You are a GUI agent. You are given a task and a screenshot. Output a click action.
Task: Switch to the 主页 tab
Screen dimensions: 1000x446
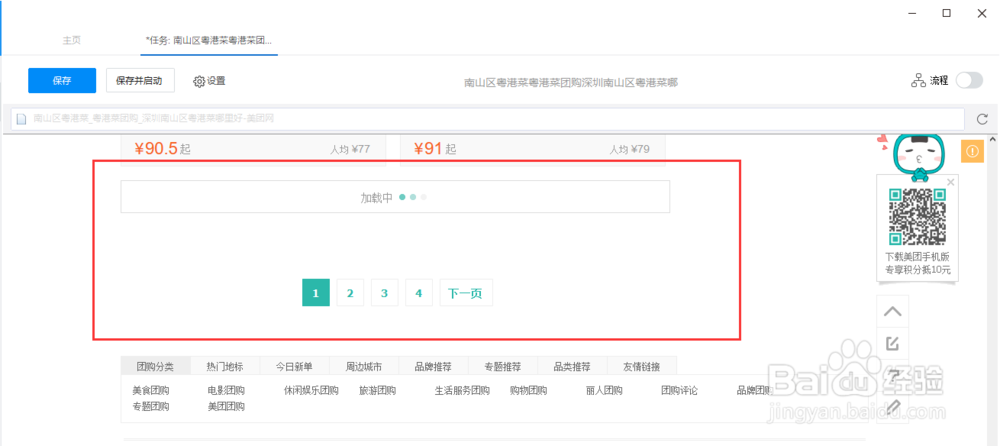tap(71, 40)
